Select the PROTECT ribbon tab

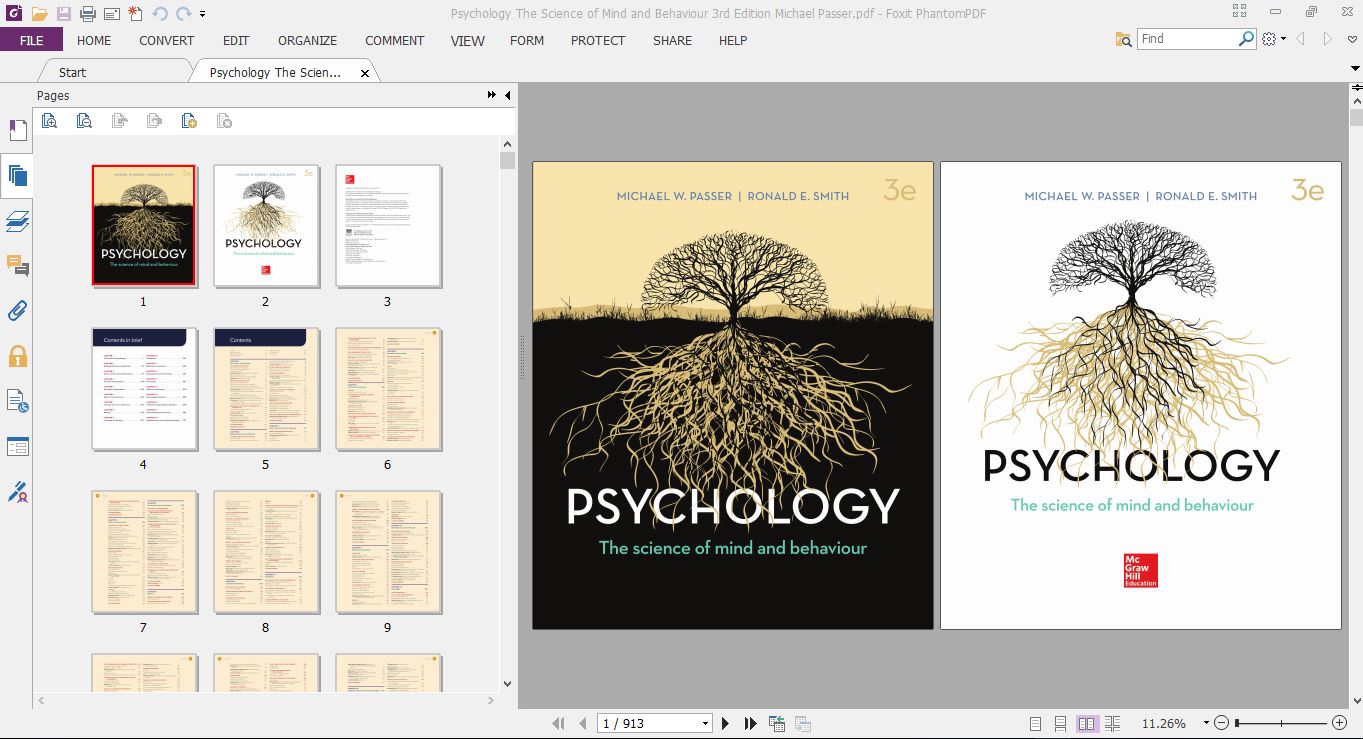[x=598, y=40]
